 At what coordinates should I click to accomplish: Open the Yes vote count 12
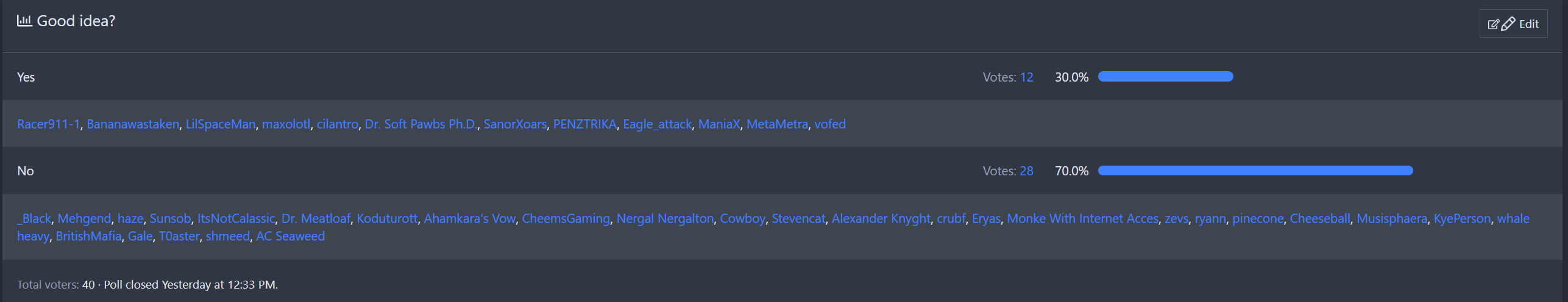(x=1026, y=77)
